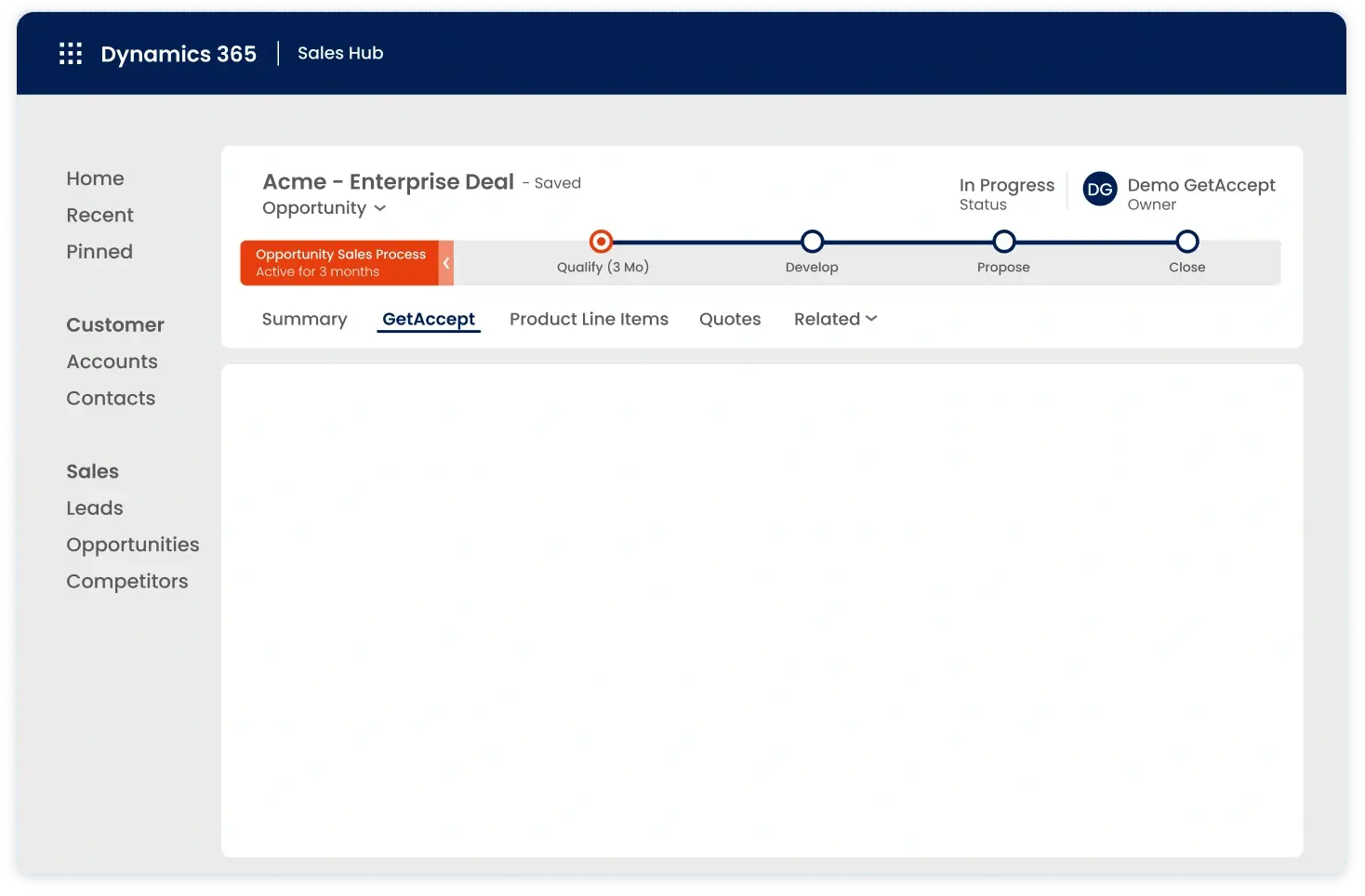
Task: Open Pinned in the sidebar
Action: (x=99, y=252)
